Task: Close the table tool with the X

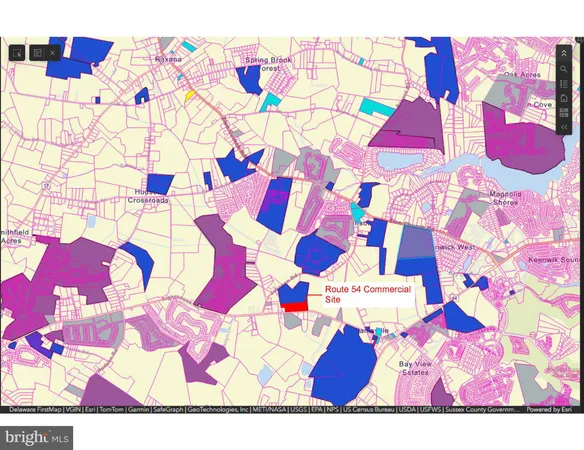Action: pos(53,53)
